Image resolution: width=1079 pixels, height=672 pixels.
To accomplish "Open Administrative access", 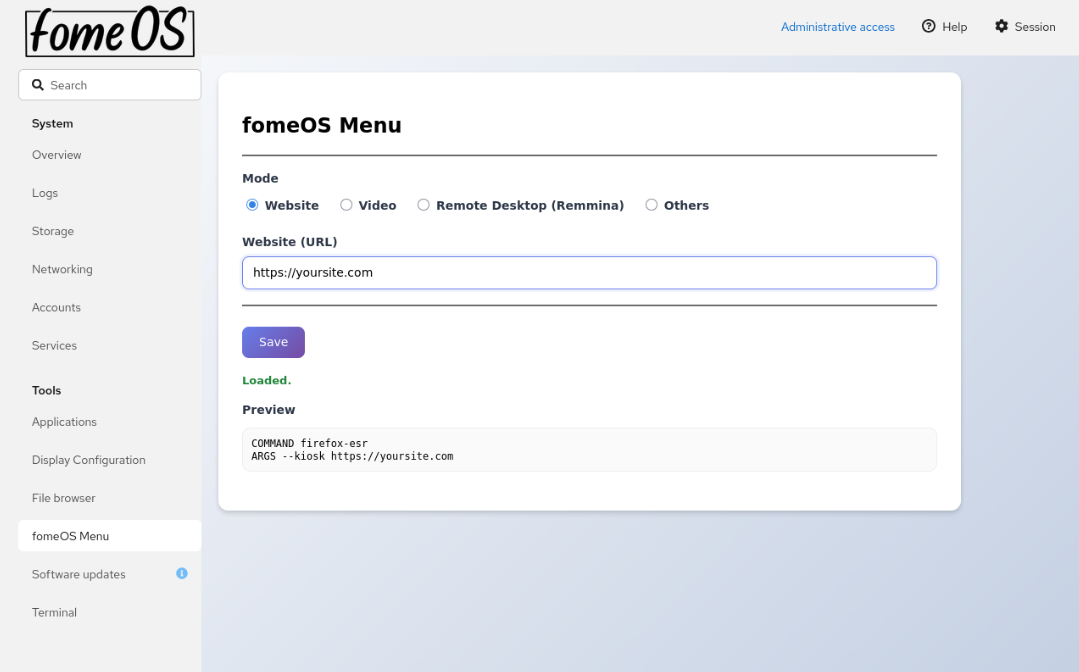I will point(837,27).
